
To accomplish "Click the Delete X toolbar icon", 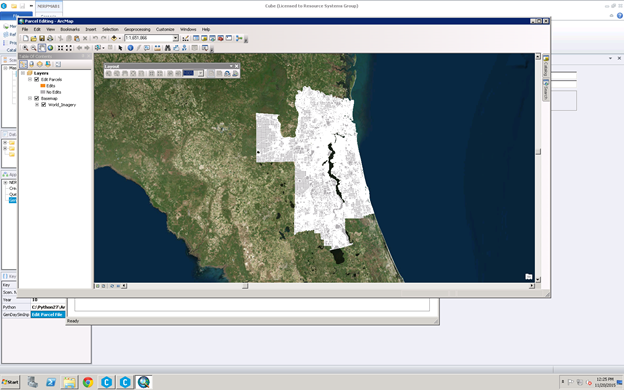I will tap(85, 38).
